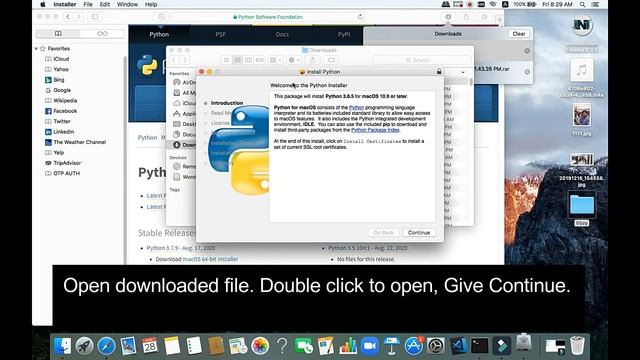Open Zoom from the dock
Screen dimensions: 640x360
[370, 346]
